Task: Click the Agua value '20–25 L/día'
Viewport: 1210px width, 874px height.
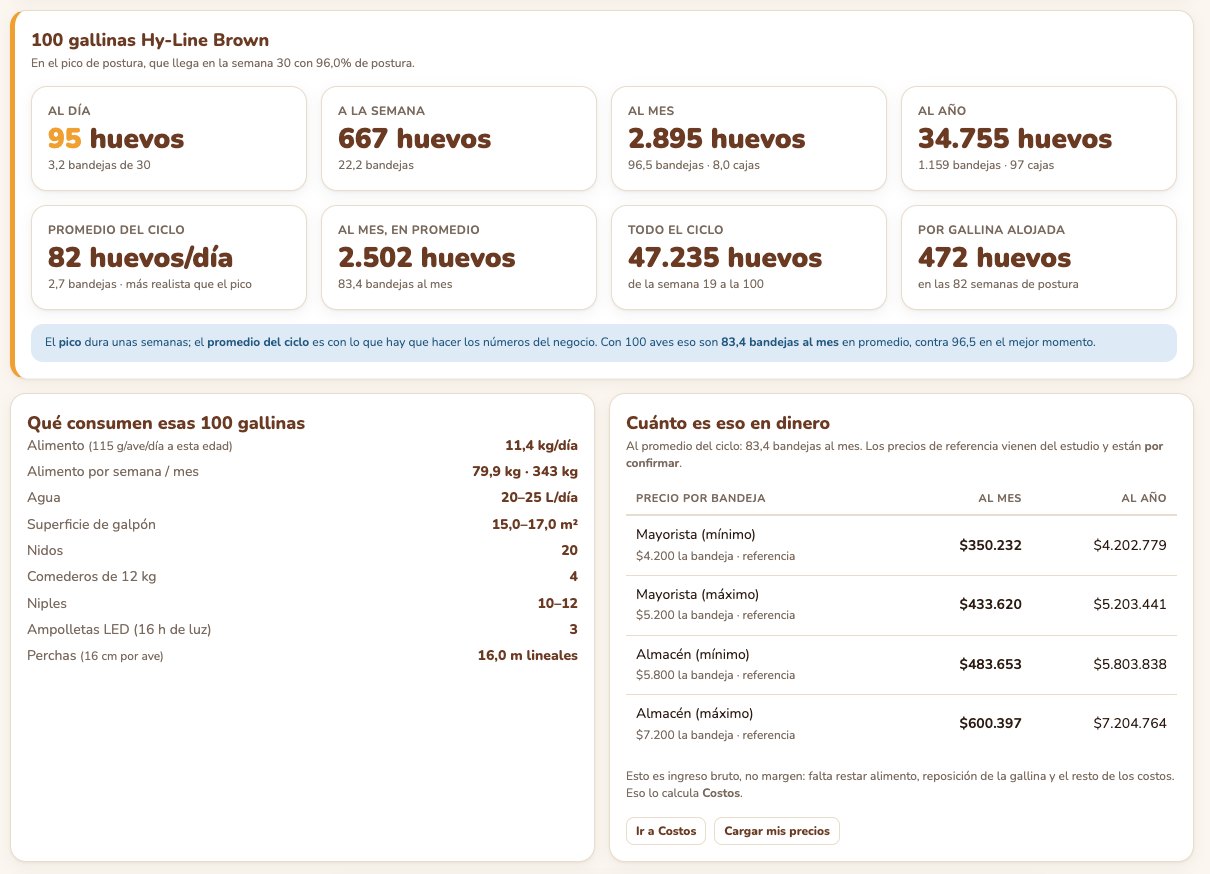Action: (x=540, y=497)
